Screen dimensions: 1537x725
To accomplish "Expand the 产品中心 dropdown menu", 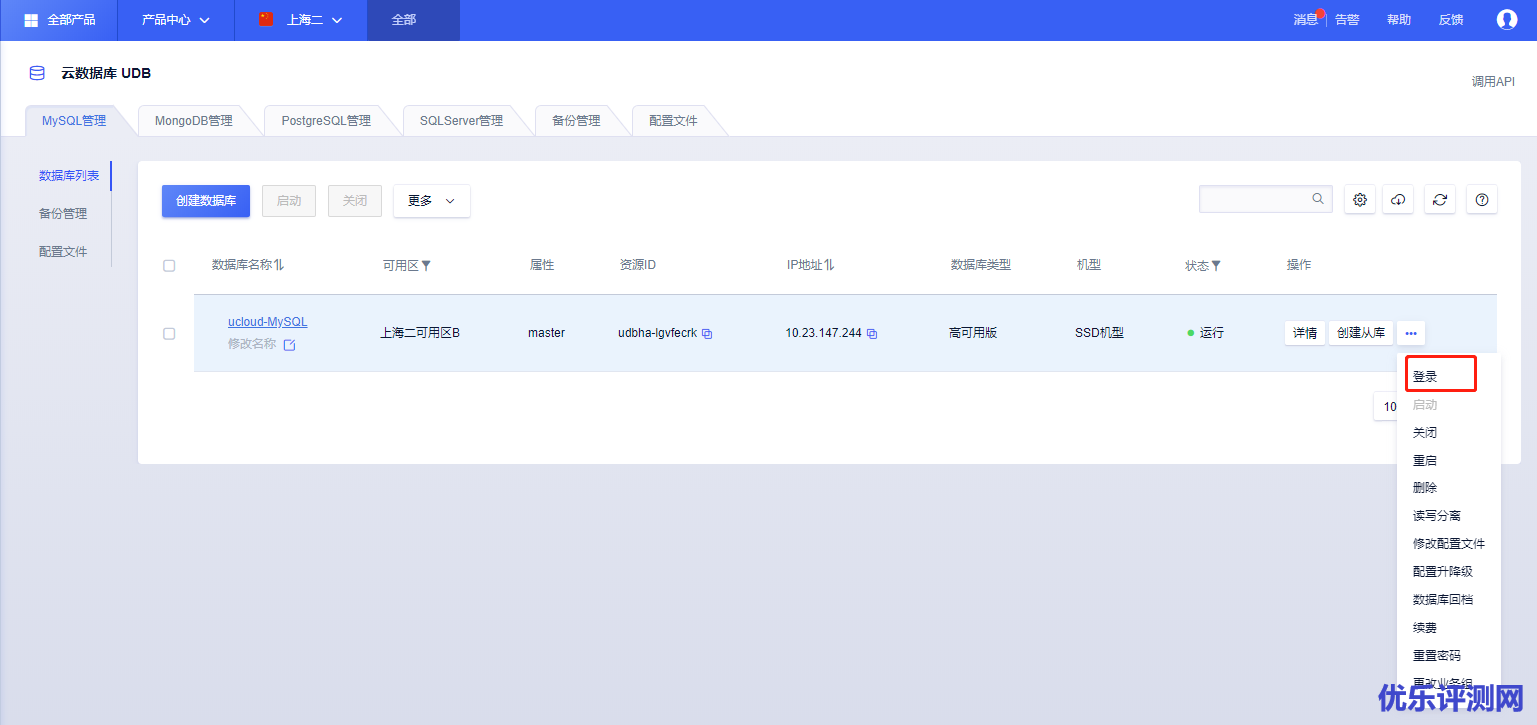I will [176, 20].
